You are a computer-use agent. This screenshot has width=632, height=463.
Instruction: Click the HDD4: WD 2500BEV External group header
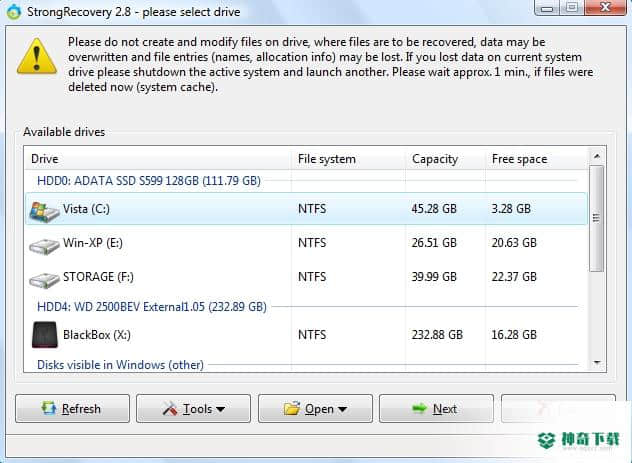(x=152, y=307)
